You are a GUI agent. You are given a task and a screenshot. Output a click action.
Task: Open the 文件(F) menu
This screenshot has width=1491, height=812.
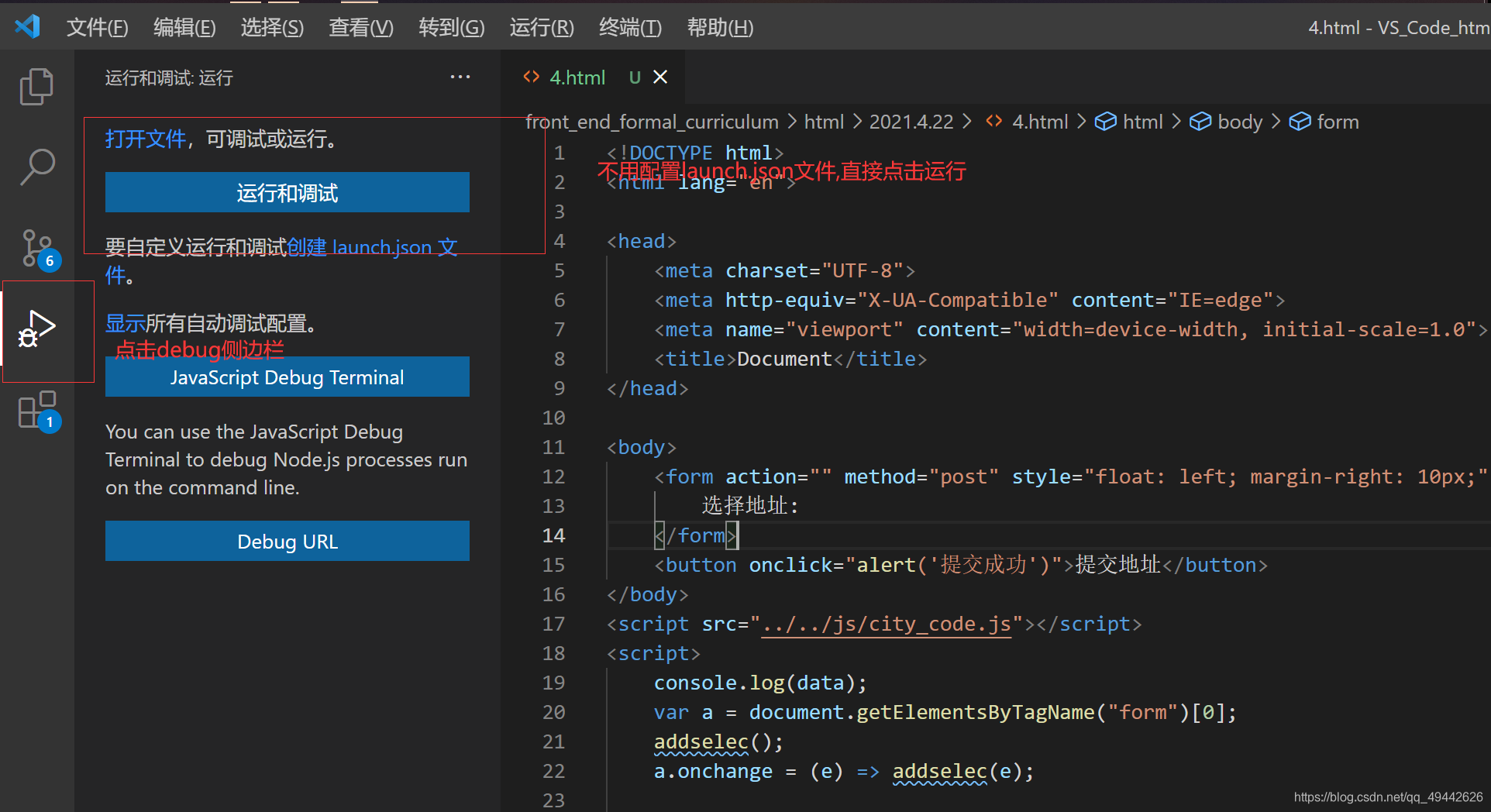click(x=97, y=28)
